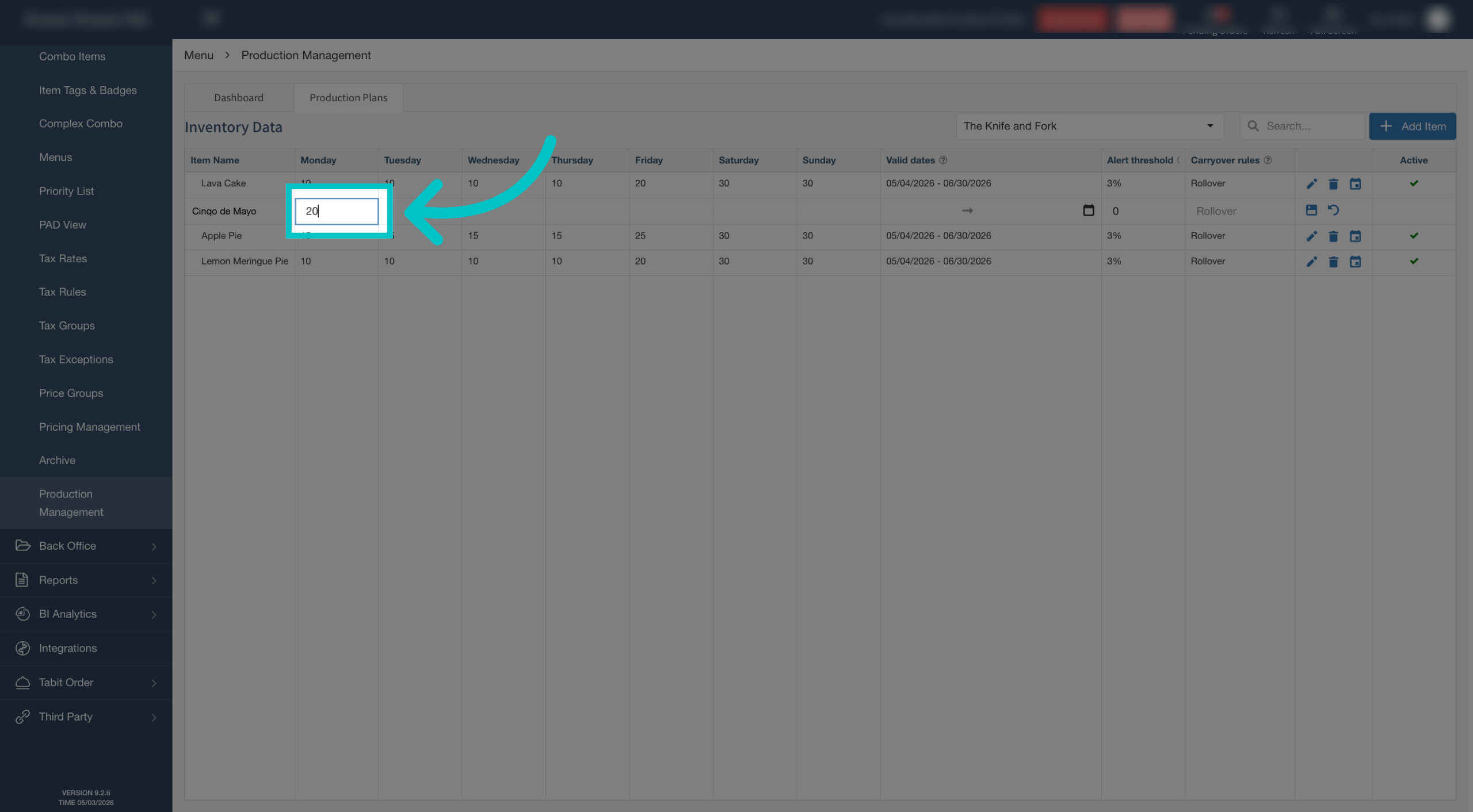Open The Knife and Fork site dropdown
This screenshot has height=812, width=1473.
coord(1089,126)
